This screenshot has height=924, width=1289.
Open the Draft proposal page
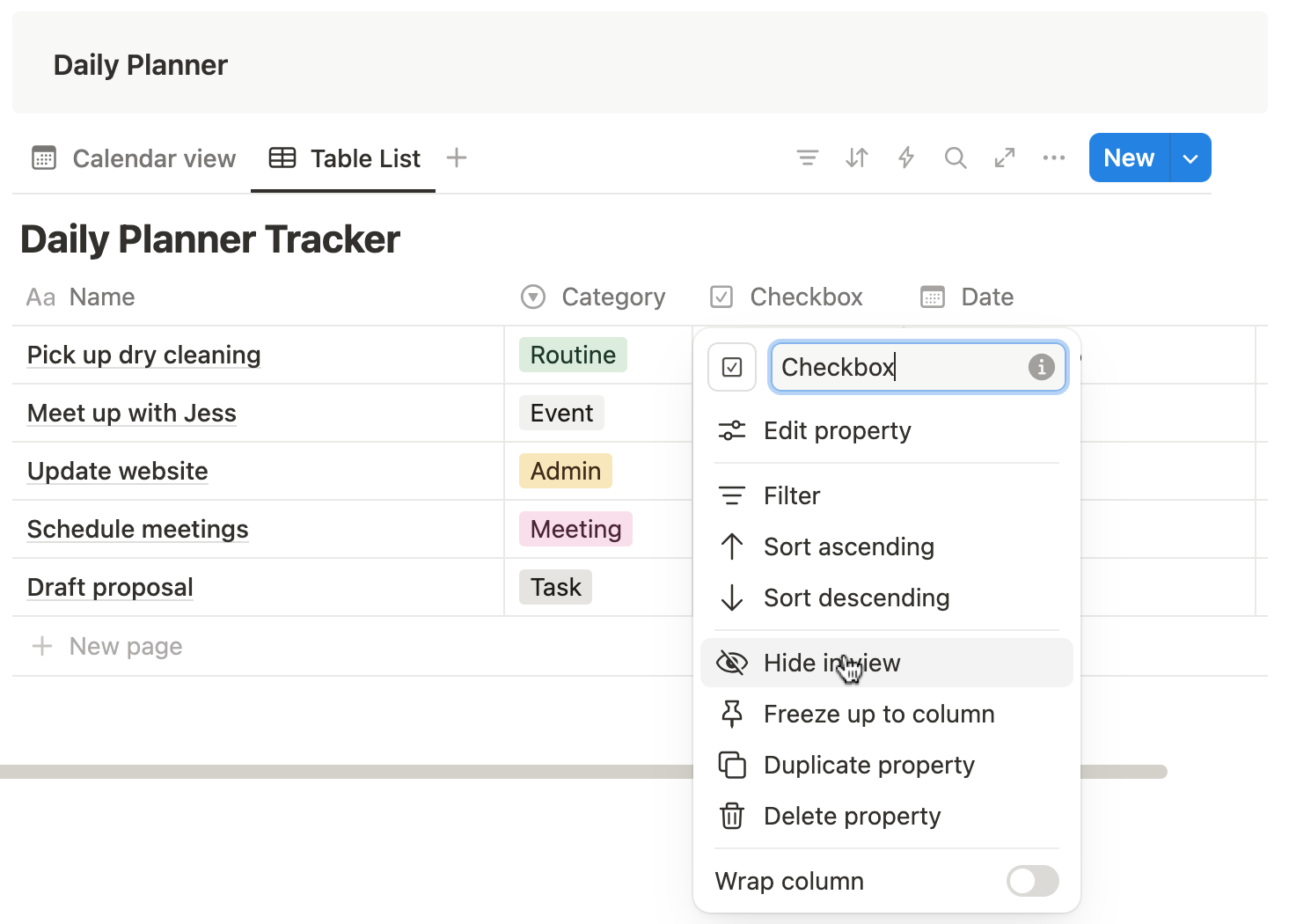pyautogui.click(x=110, y=587)
